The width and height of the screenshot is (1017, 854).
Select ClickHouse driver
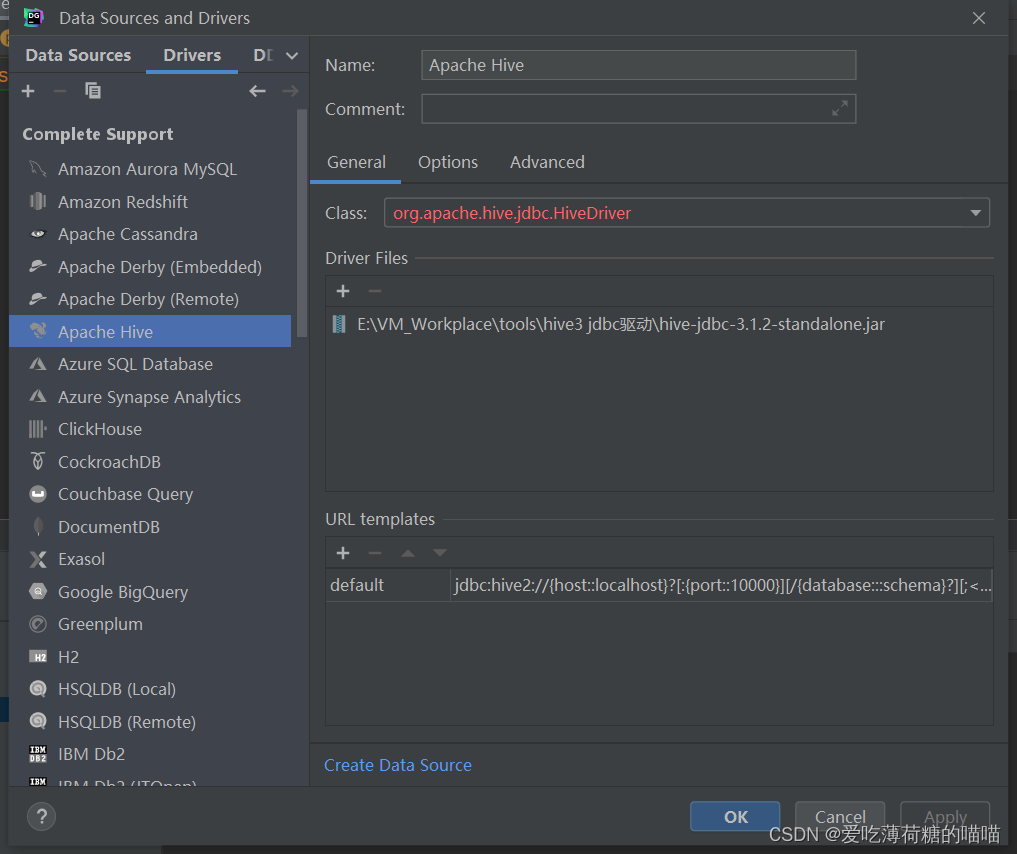(150, 429)
